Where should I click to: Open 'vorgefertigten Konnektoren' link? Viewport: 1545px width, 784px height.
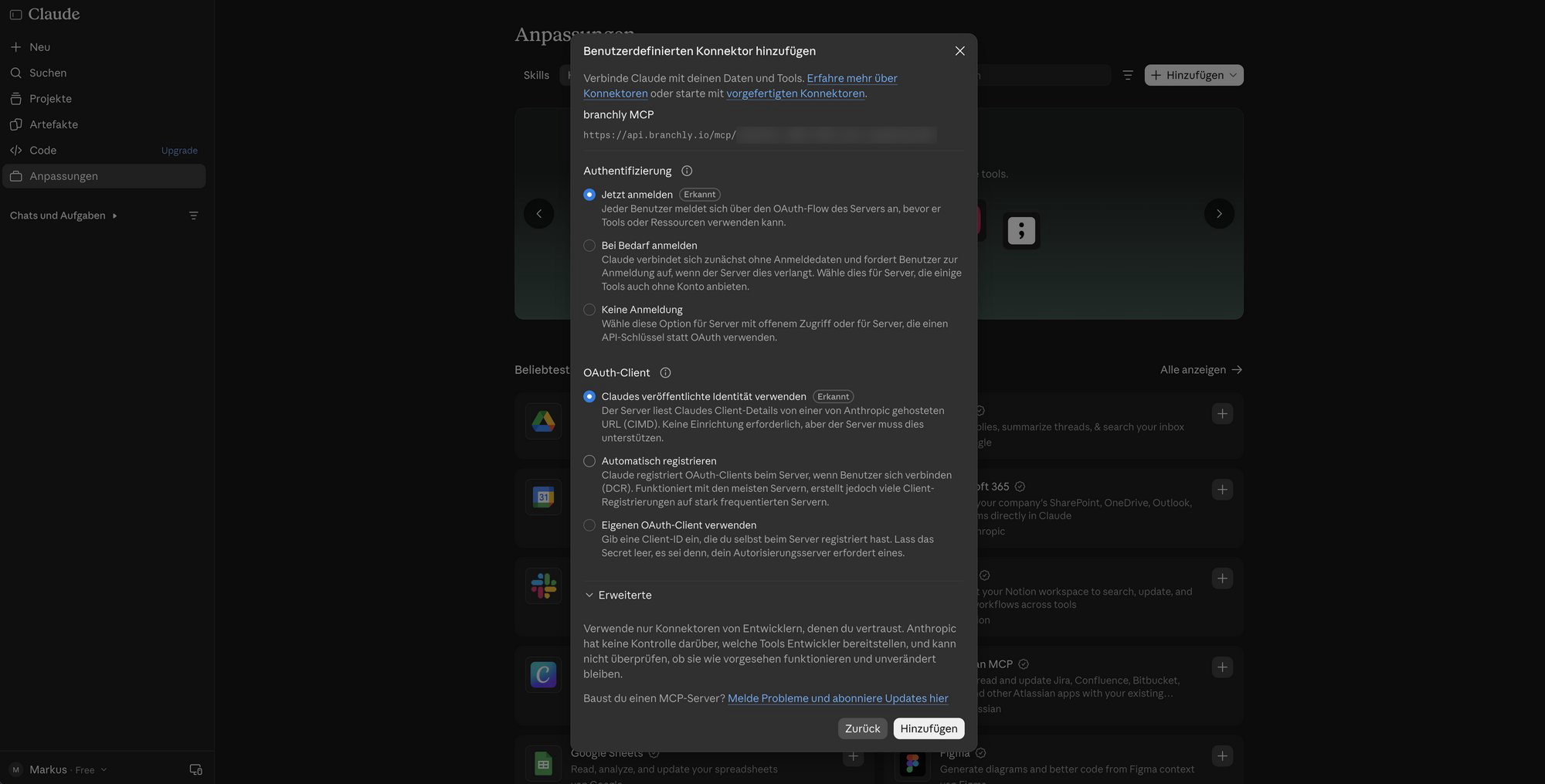(x=795, y=93)
